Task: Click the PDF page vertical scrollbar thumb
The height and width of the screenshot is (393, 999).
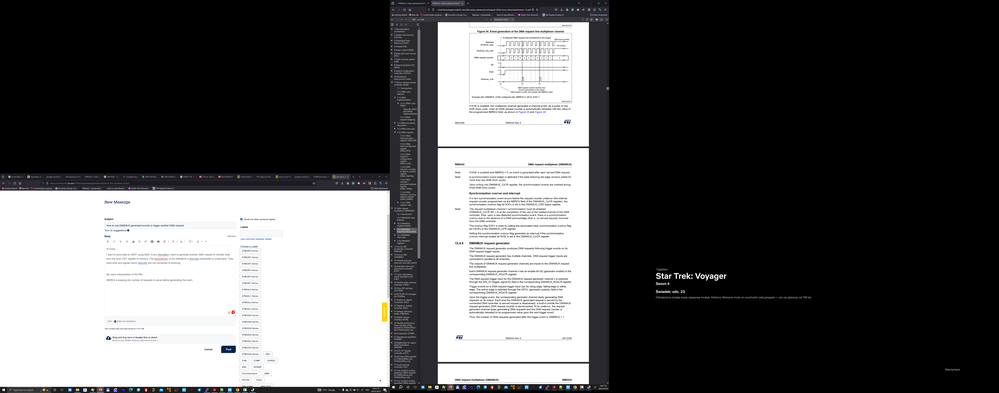Action: click(608, 89)
